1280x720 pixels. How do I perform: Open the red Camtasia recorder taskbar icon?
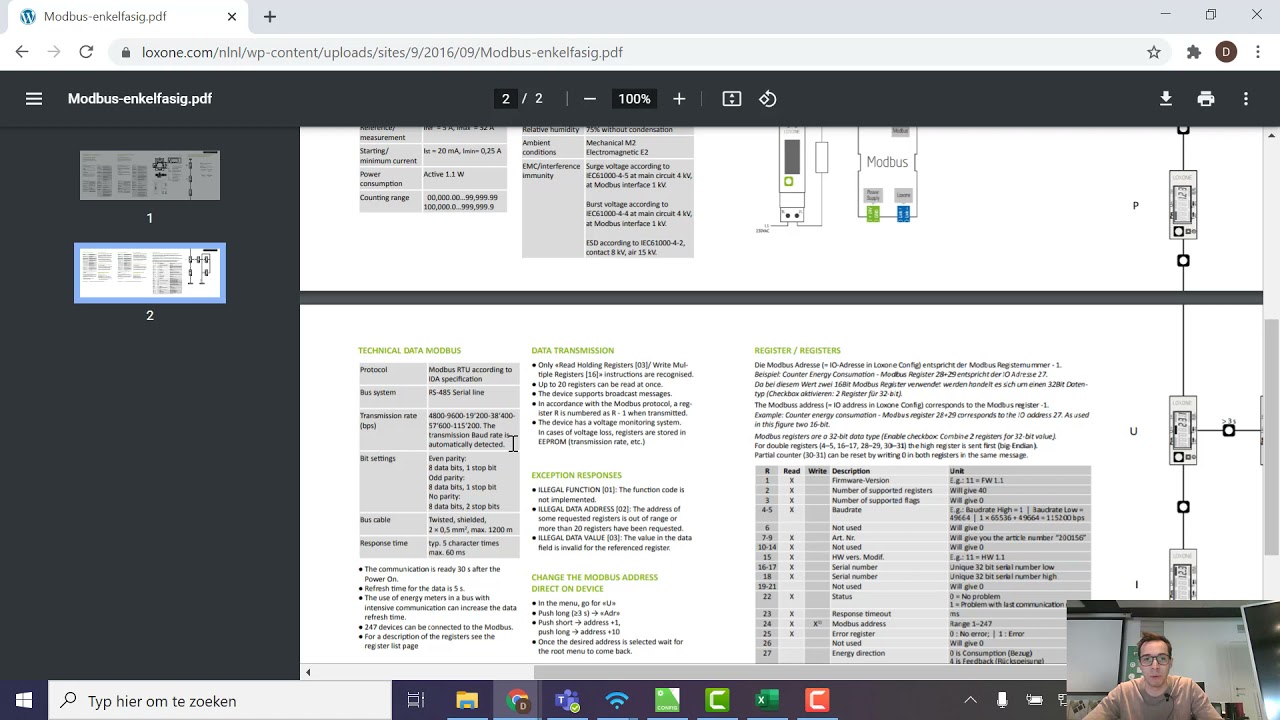(x=817, y=700)
